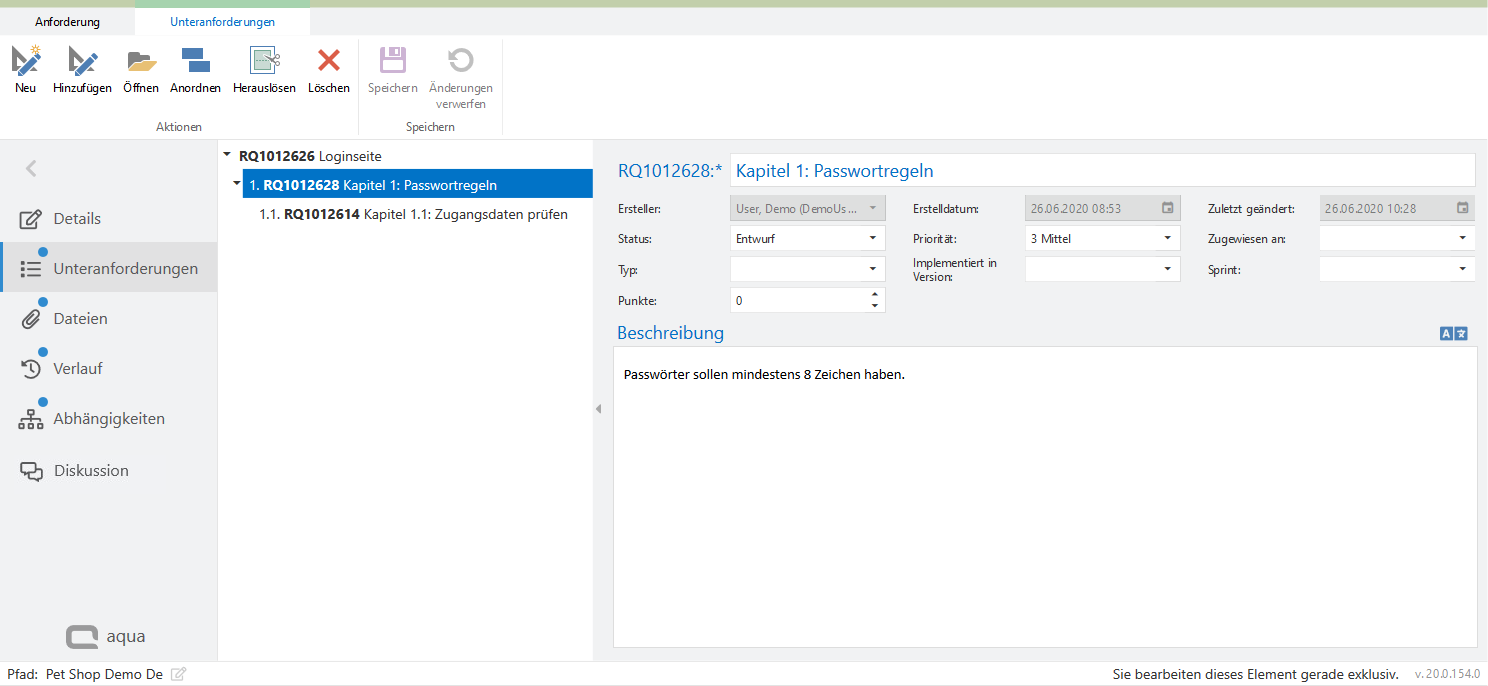Collapse the tree panel with splitter arrow
The width and height of the screenshot is (1488, 686).
tap(598, 408)
